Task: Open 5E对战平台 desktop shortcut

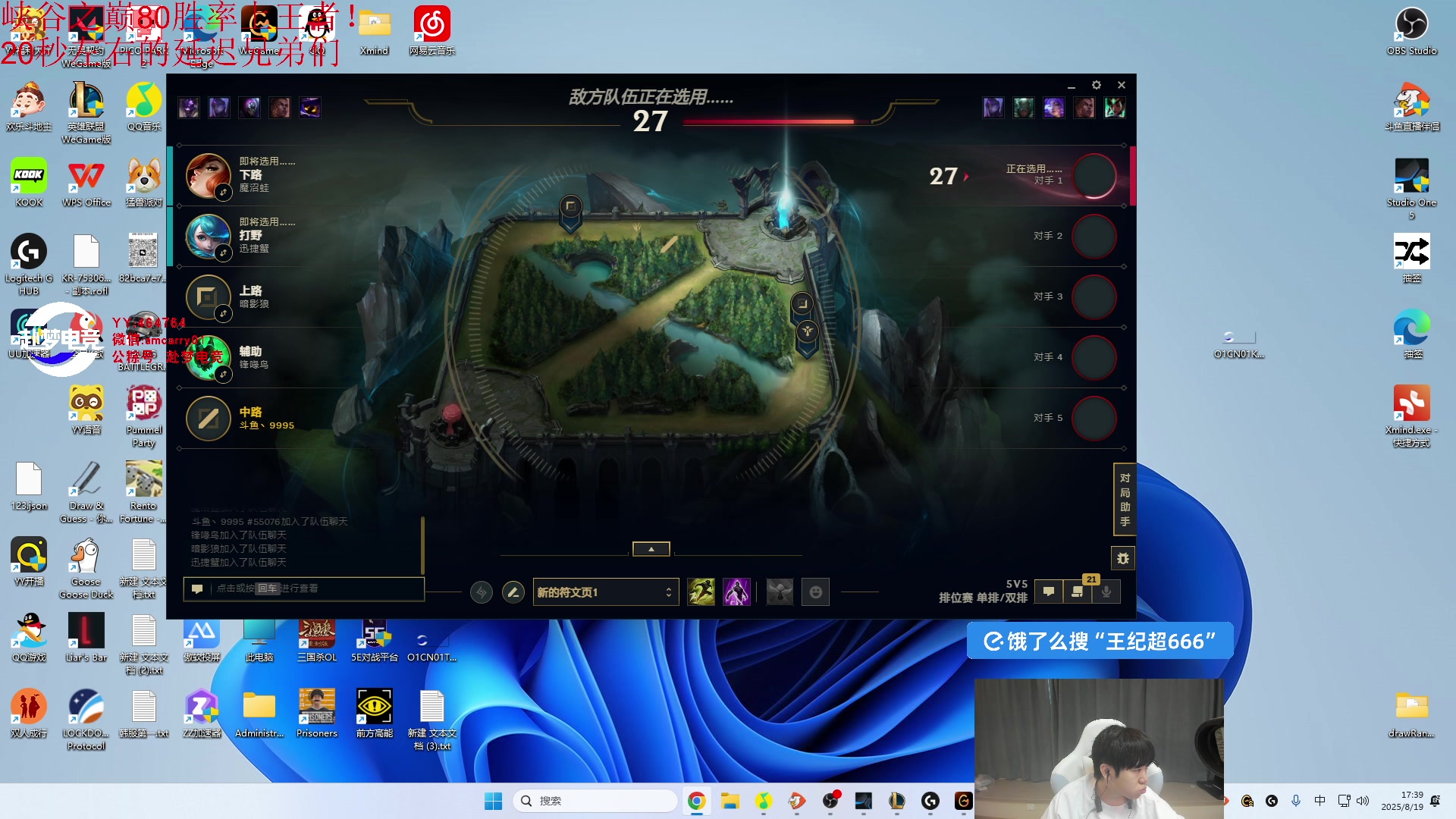Action: click(x=375, y=642)
